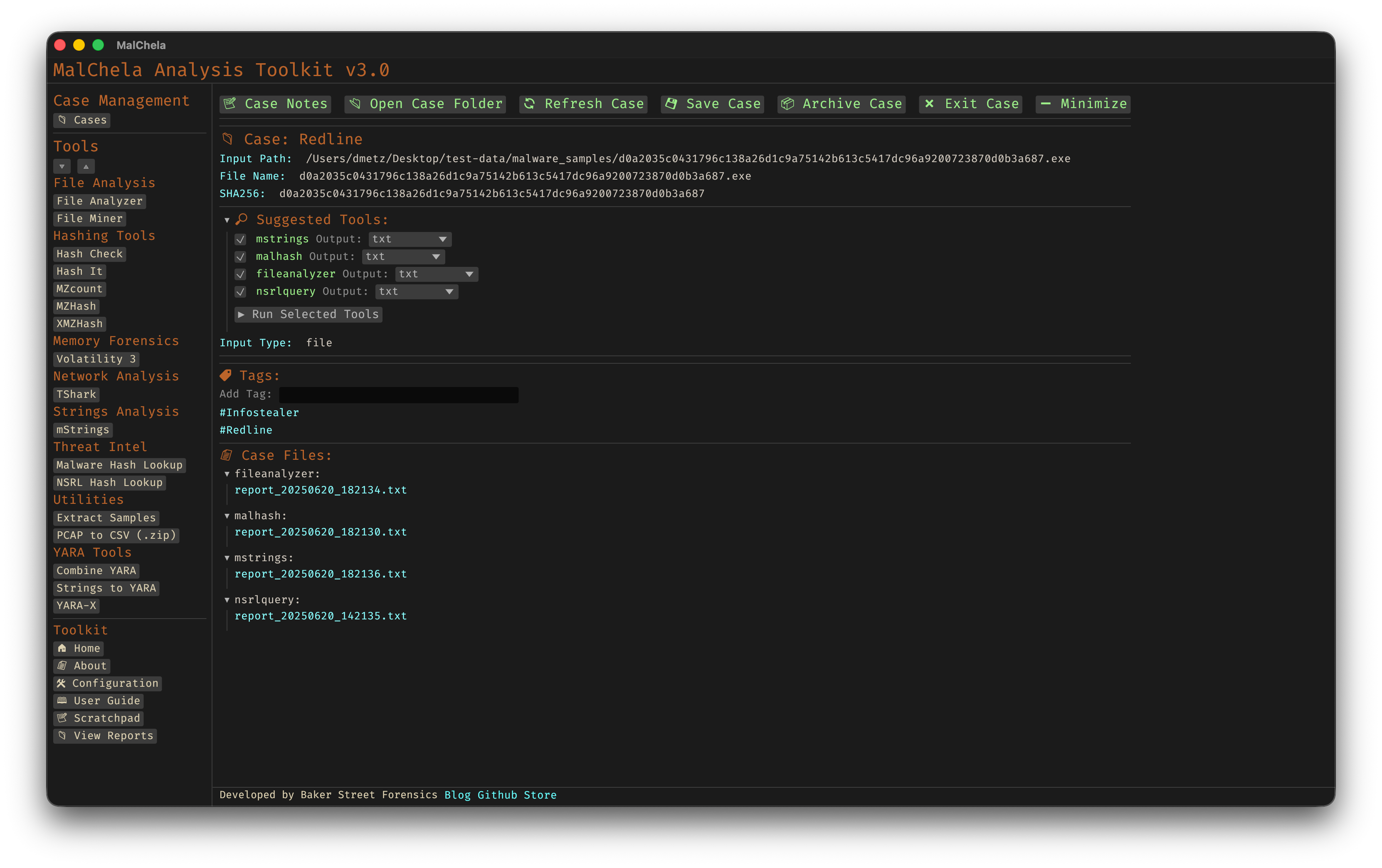Collapse the Suggested Tools section
The image size is (1382, 868).
[227, 220]
